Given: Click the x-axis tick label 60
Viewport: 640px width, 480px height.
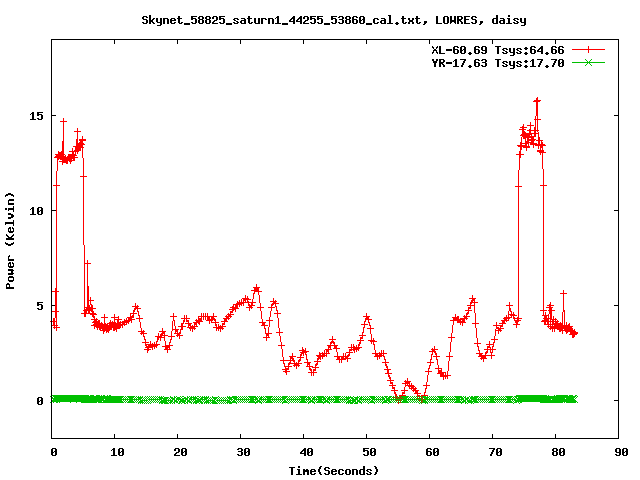Looking at the screenshot, I should pyautogui.click(x=432, y=452).
